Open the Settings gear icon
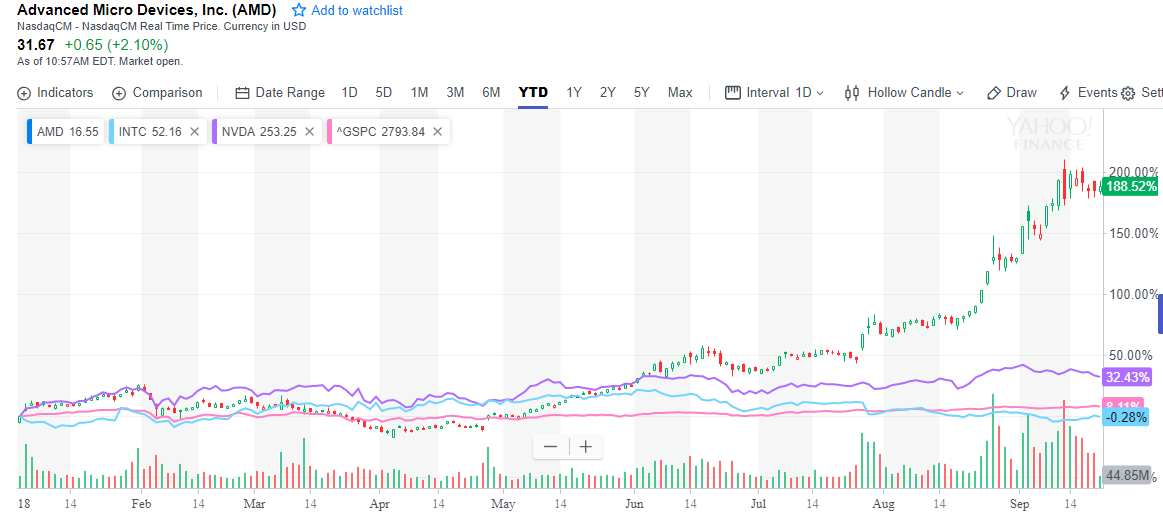The height and width of the screenshot is (519, 1163). 1128,93
